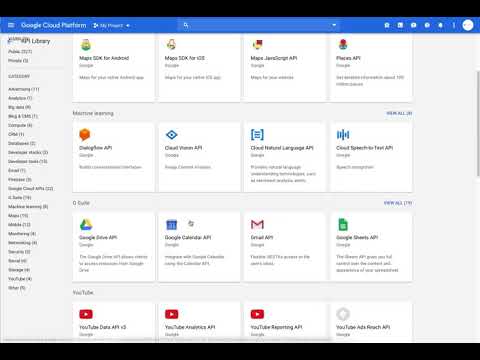This screenshot has height=360, width=480.
Task: Select the Developer stacks category filter
Action: pyautogui.click(x=28, y=152)
